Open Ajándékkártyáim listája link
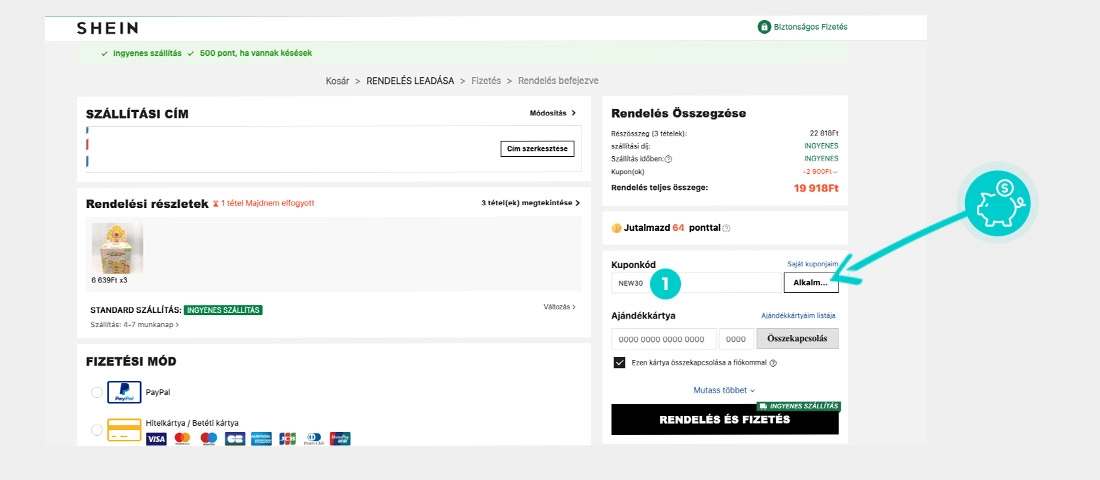 point(798,316)
